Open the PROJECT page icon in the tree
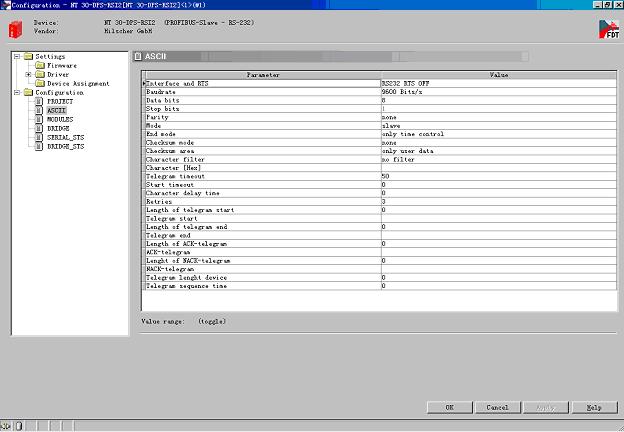This screenshot has height=432, width=624. pos(40,102)
